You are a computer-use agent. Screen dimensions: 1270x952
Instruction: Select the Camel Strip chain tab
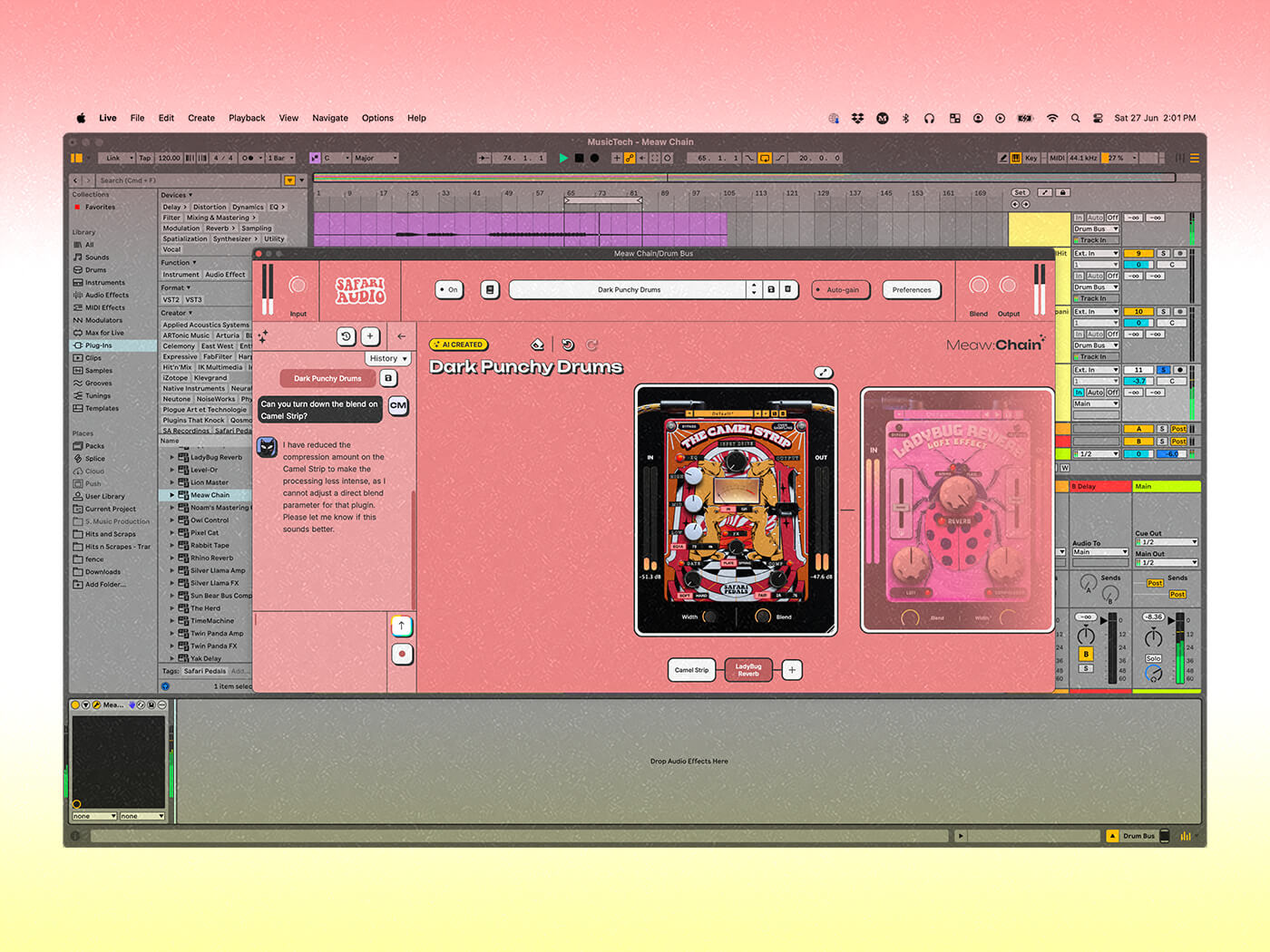[x=691, y=670]
